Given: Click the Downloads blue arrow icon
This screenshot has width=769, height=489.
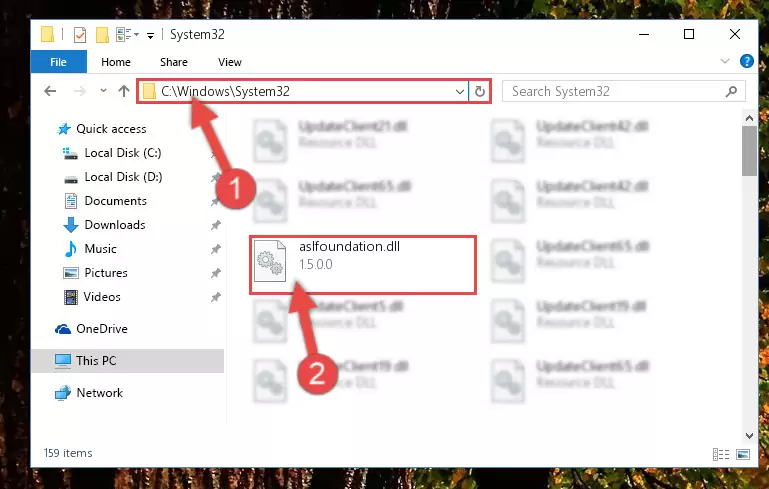Looking at the screenshot, I should click(x=71, y=225).
